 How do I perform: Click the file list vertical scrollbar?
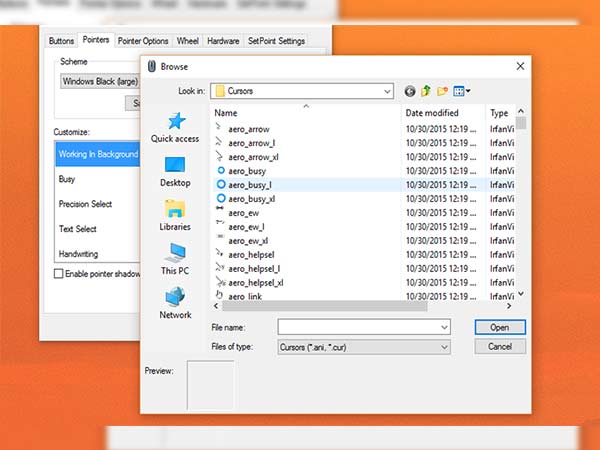pyautogui.click(x=521, y=200)
